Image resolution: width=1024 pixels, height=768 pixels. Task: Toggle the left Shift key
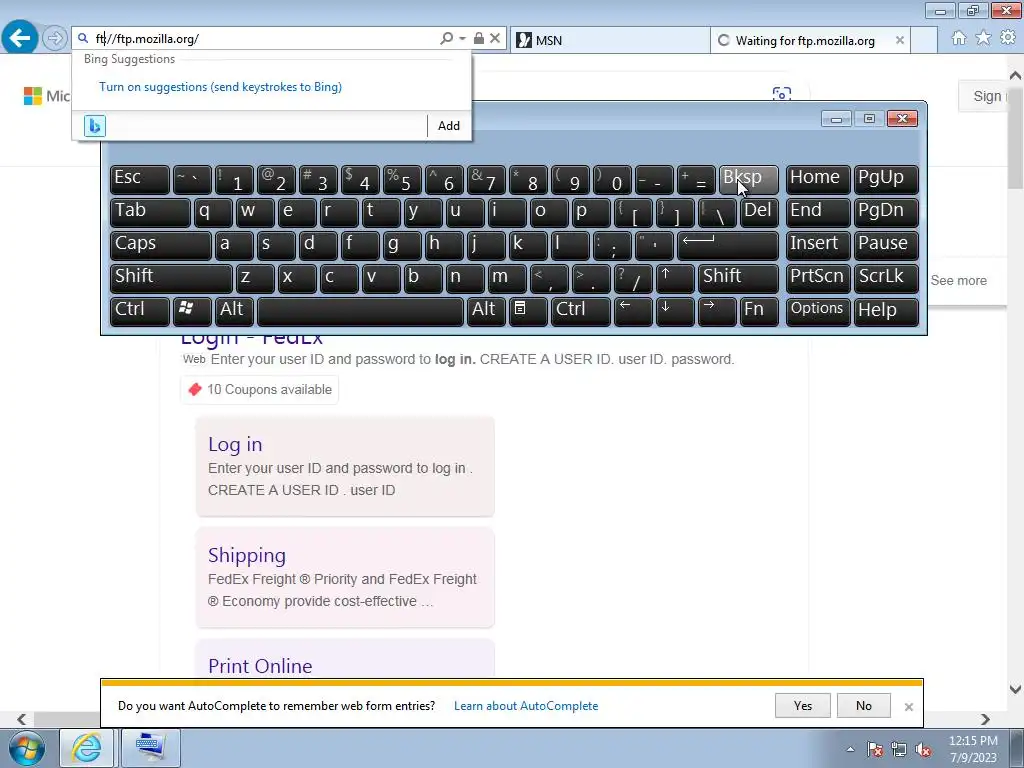(171, 278)
